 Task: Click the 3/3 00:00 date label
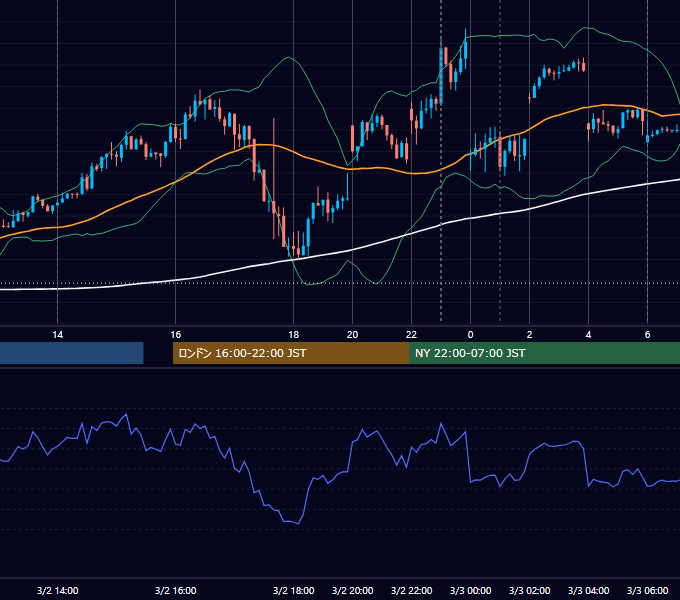(x=471, y=590)
